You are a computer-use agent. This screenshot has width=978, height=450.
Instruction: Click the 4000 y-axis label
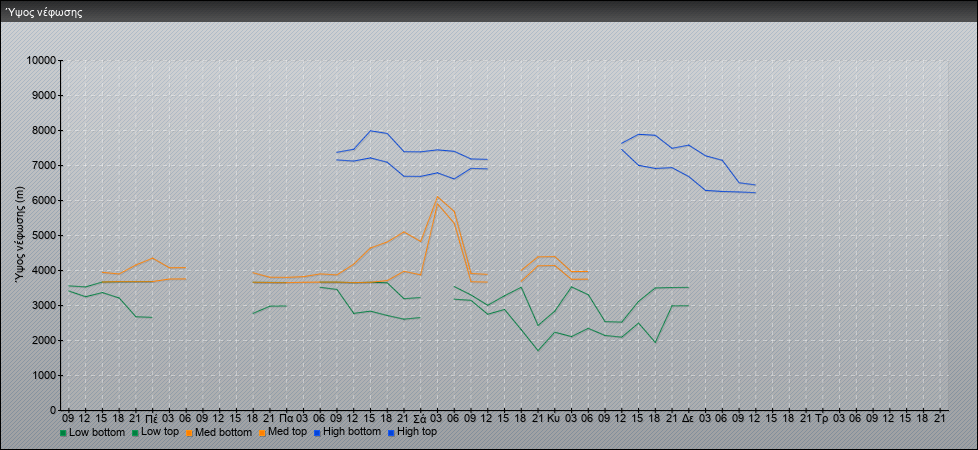click(x=43, y=270)
